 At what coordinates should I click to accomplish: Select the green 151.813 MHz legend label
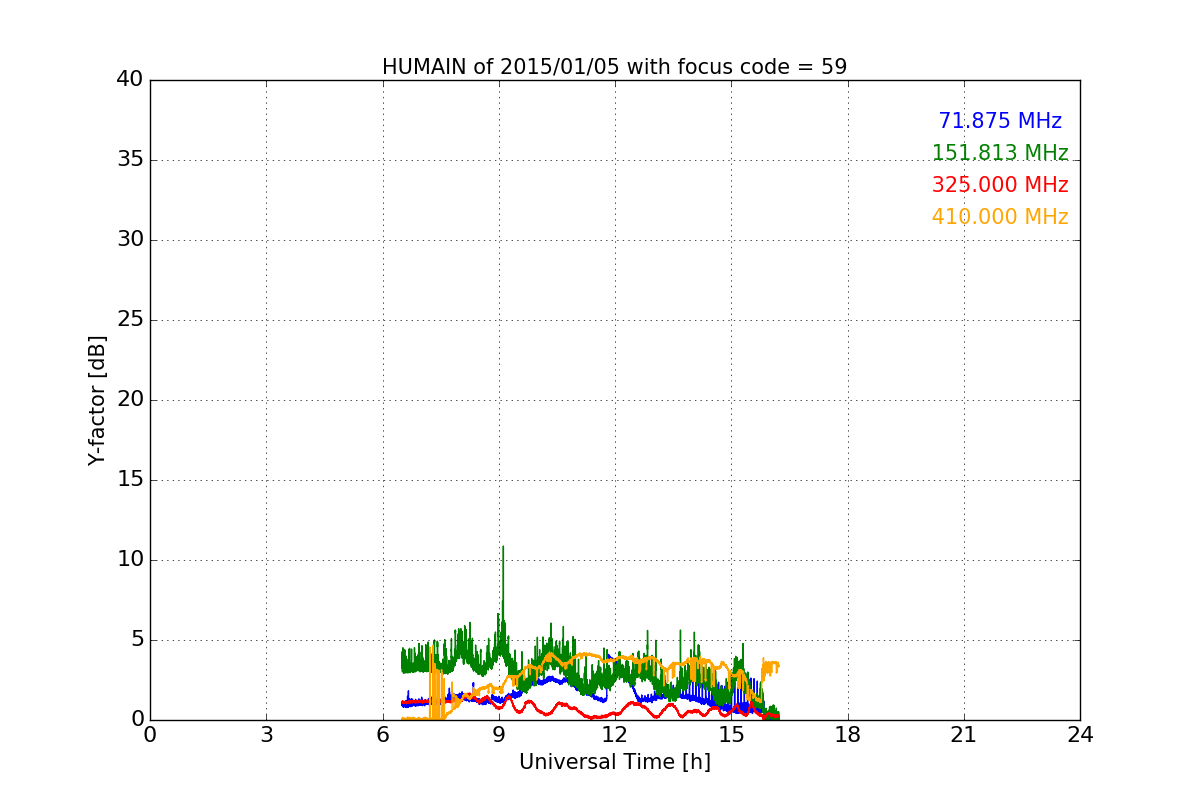click(1000, 153)
